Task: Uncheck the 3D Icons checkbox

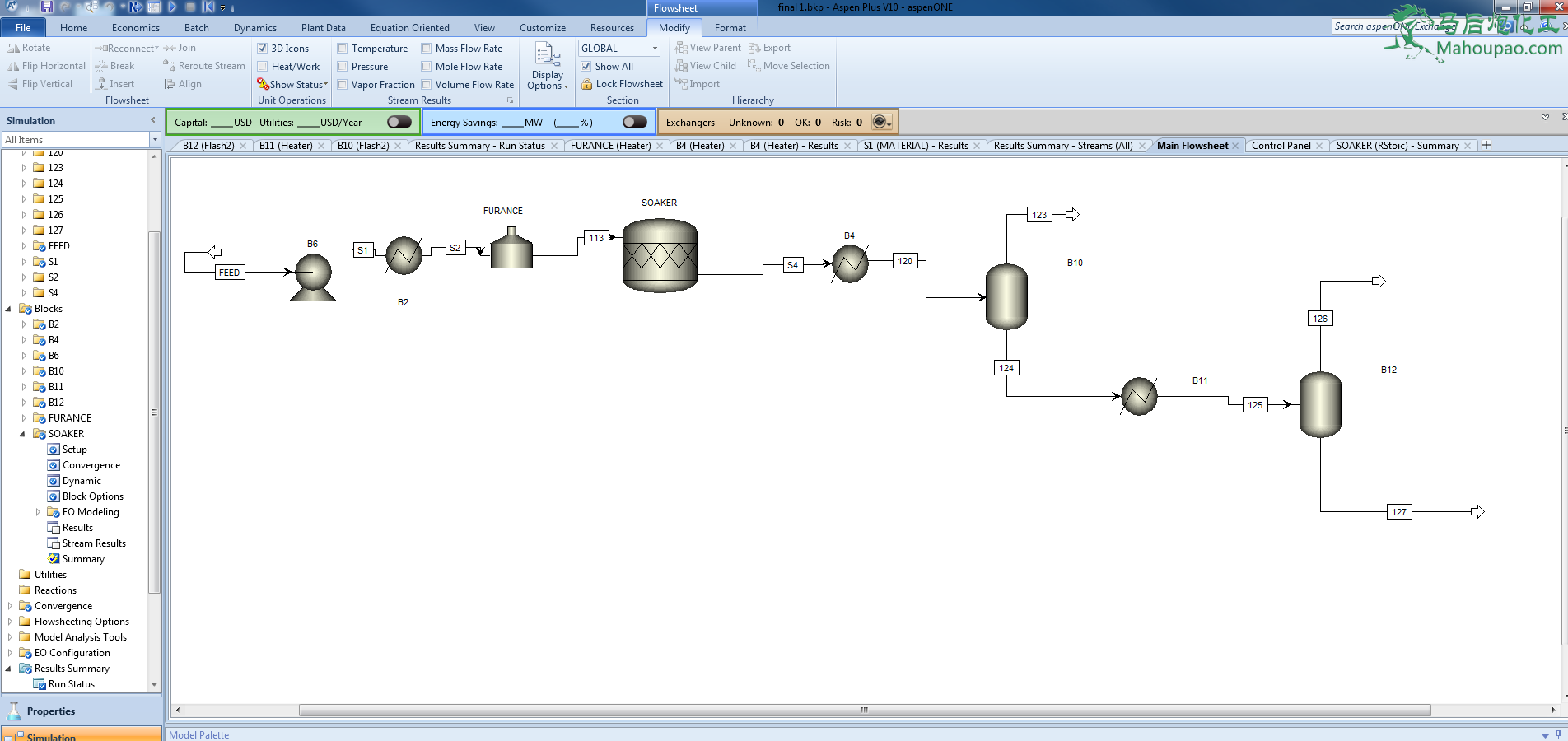Action: [x=263, y=49]
